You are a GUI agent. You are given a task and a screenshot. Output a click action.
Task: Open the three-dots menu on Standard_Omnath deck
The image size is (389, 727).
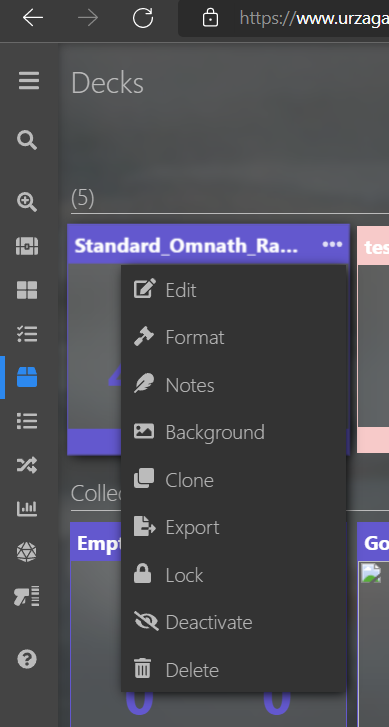pos(332,244)
